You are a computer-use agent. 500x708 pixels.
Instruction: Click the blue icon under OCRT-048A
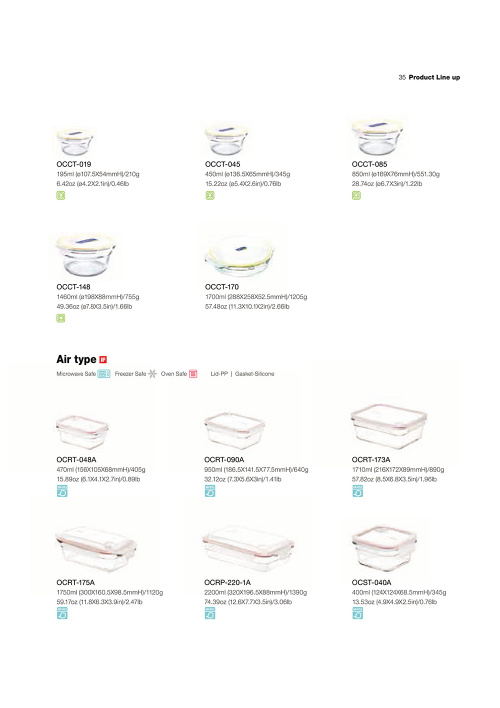click(x=62, y=491)
